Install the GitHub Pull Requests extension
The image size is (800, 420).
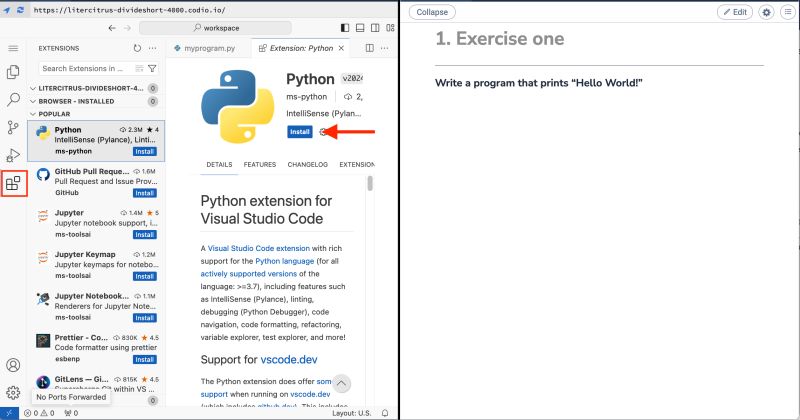tap(145, 193)
